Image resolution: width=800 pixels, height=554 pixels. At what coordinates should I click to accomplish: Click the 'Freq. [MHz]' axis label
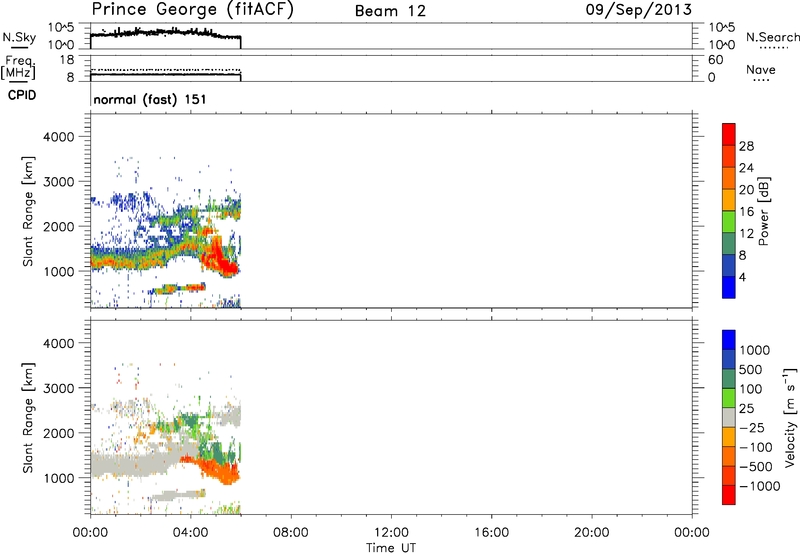coord(19,67)
